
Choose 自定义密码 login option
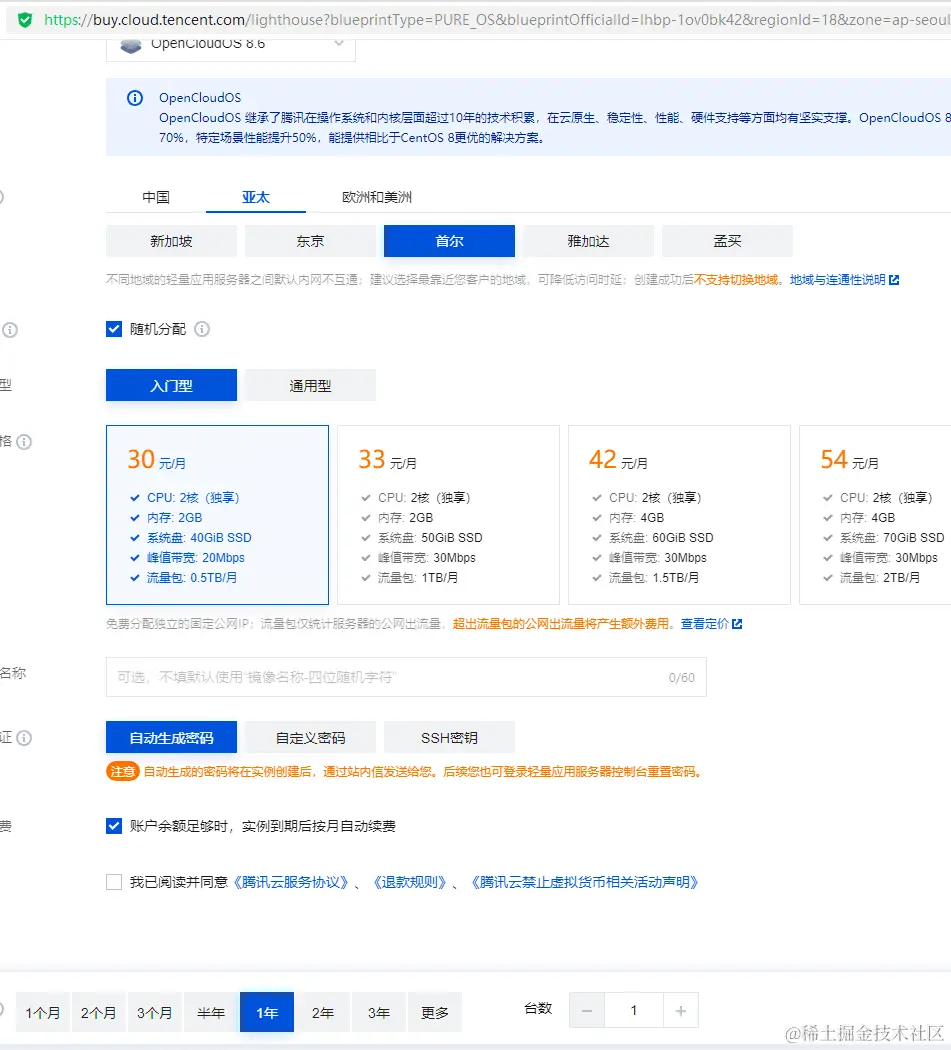310,737
